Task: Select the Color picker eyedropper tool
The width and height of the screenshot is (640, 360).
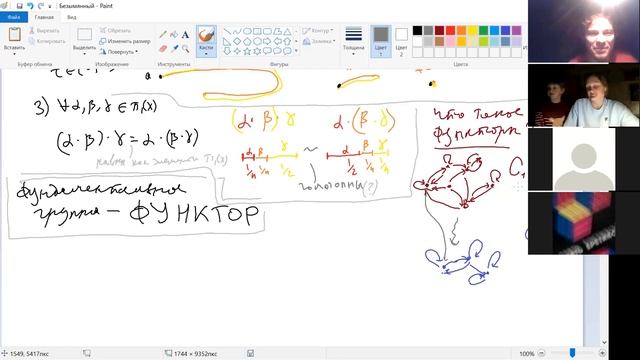Action: click(174, 49)
